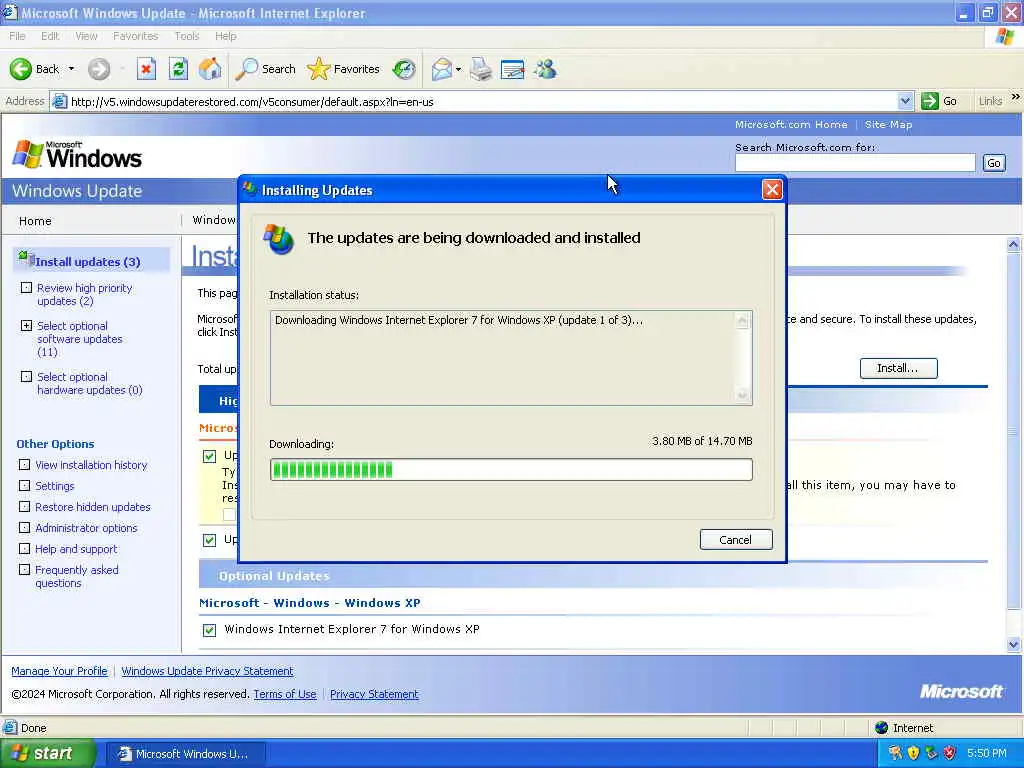The image size is (1024, 768).
Task: Click the Back arrow icon
Action: coord(20,69)
